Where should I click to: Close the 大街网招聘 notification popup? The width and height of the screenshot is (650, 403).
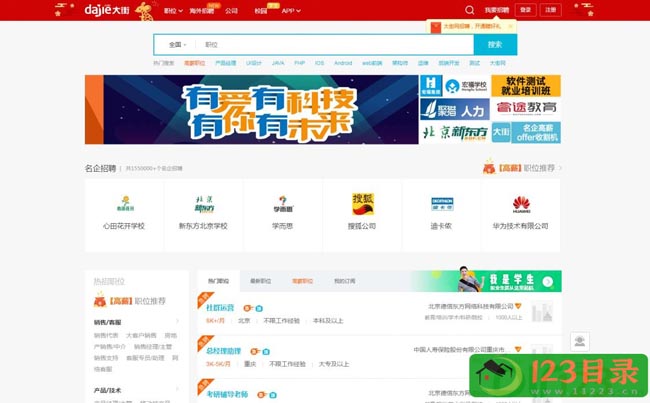510,26
